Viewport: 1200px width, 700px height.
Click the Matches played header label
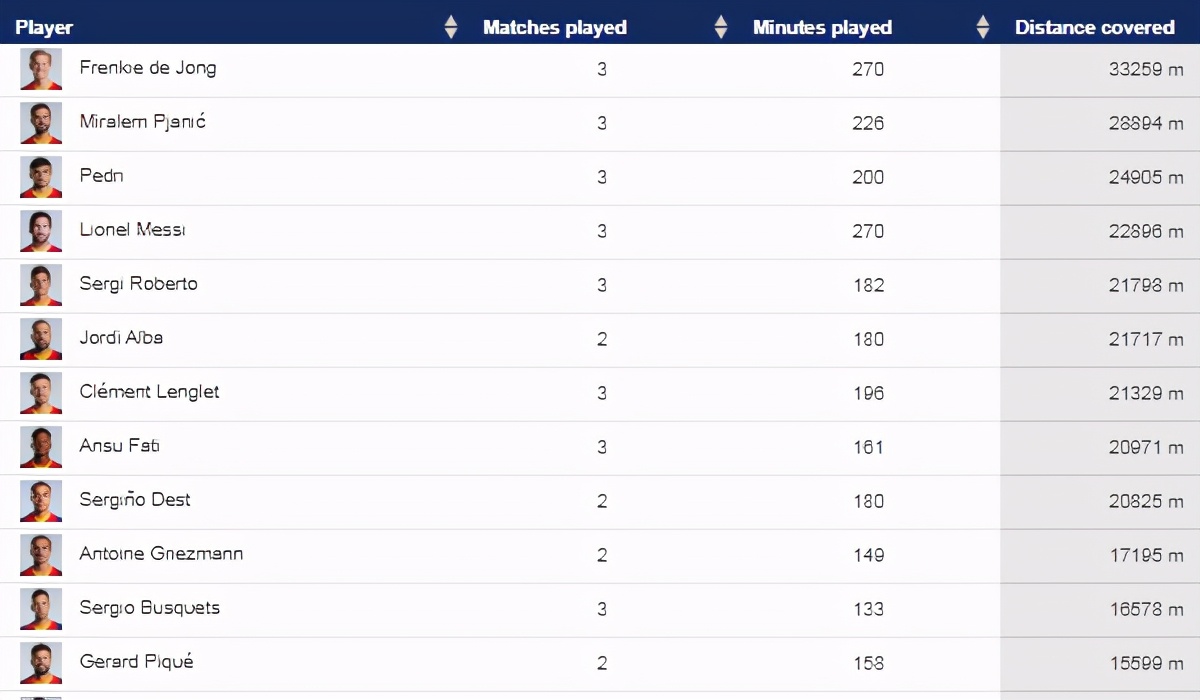555,28
